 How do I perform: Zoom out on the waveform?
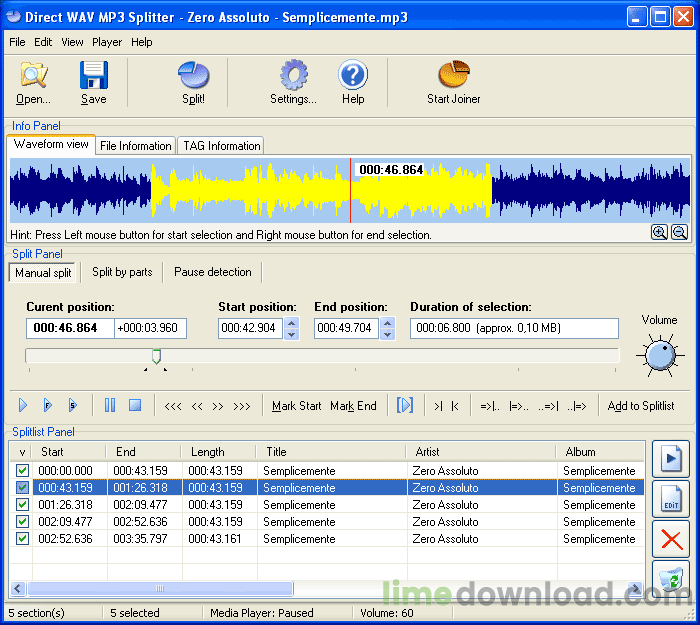(x=679, y=232)
